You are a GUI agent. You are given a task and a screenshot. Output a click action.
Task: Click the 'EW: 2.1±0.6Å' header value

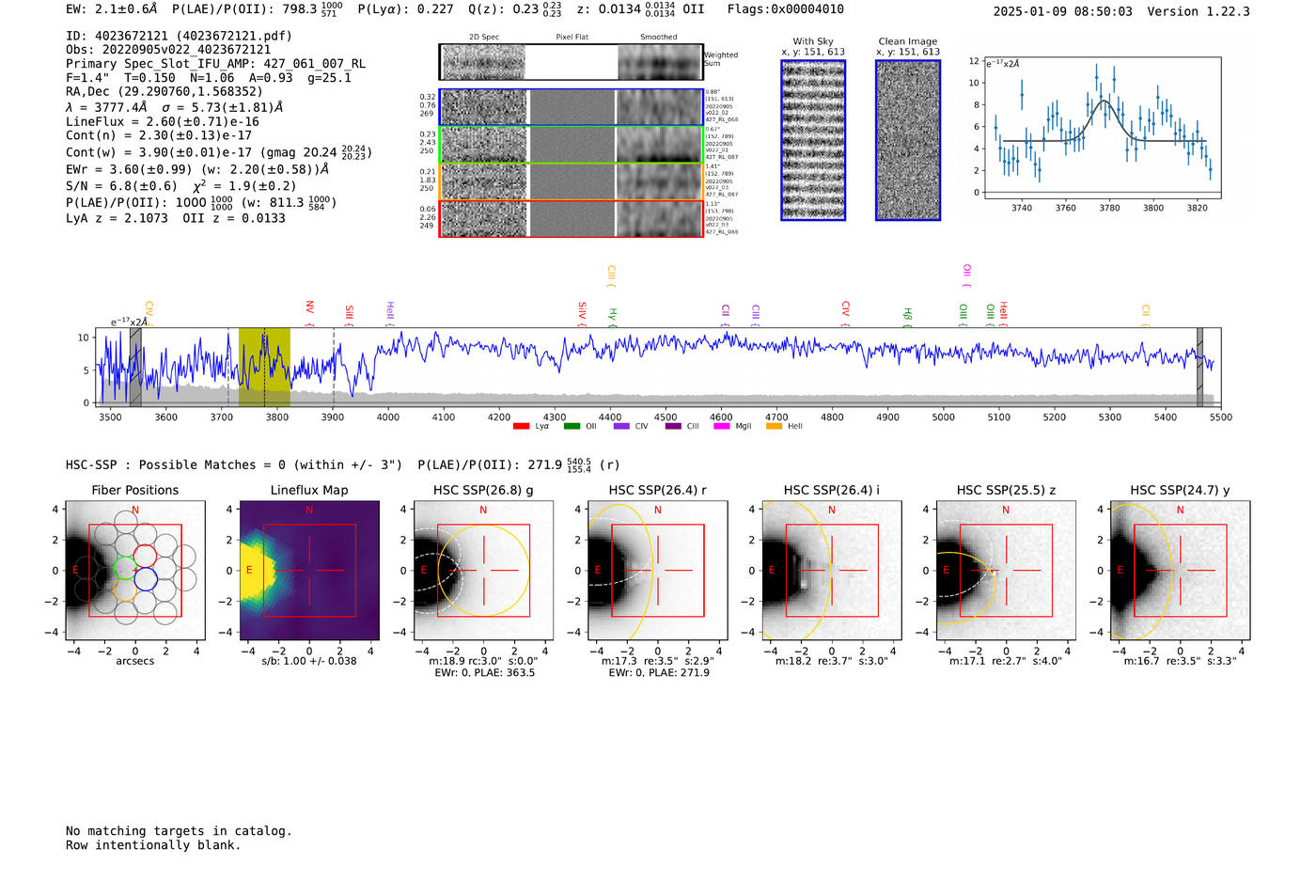(x=112, y=9)
